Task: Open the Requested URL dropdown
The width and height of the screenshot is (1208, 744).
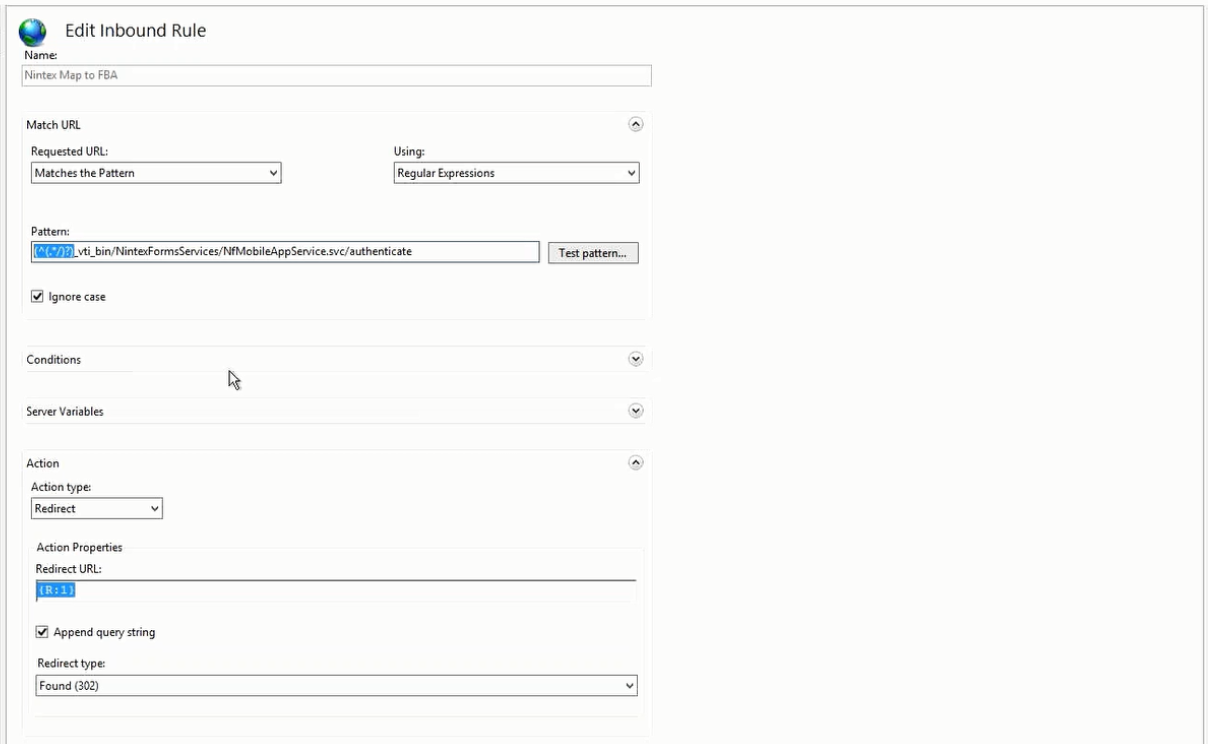Action: (156, 173)
